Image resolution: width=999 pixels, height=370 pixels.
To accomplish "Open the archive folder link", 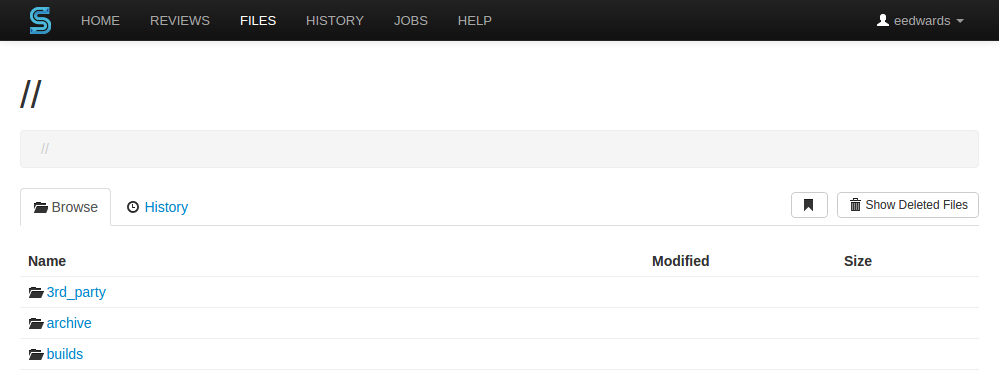I will (69, 323).
